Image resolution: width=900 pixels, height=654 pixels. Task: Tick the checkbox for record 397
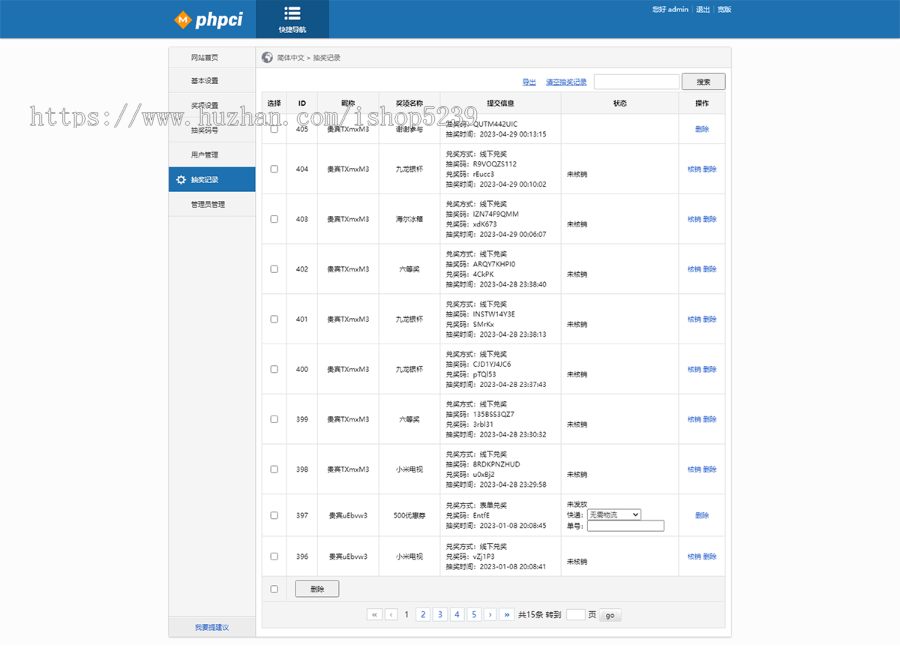pyautogui.click(x=274, y=515)
